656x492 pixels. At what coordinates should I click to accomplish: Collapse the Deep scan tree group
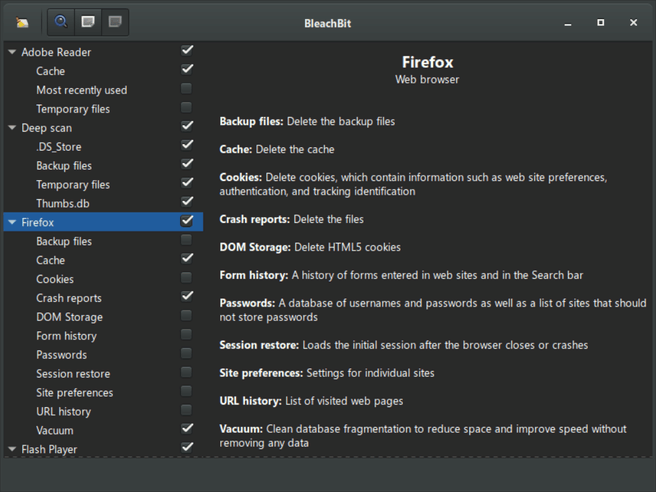click(x=12, y=128)
